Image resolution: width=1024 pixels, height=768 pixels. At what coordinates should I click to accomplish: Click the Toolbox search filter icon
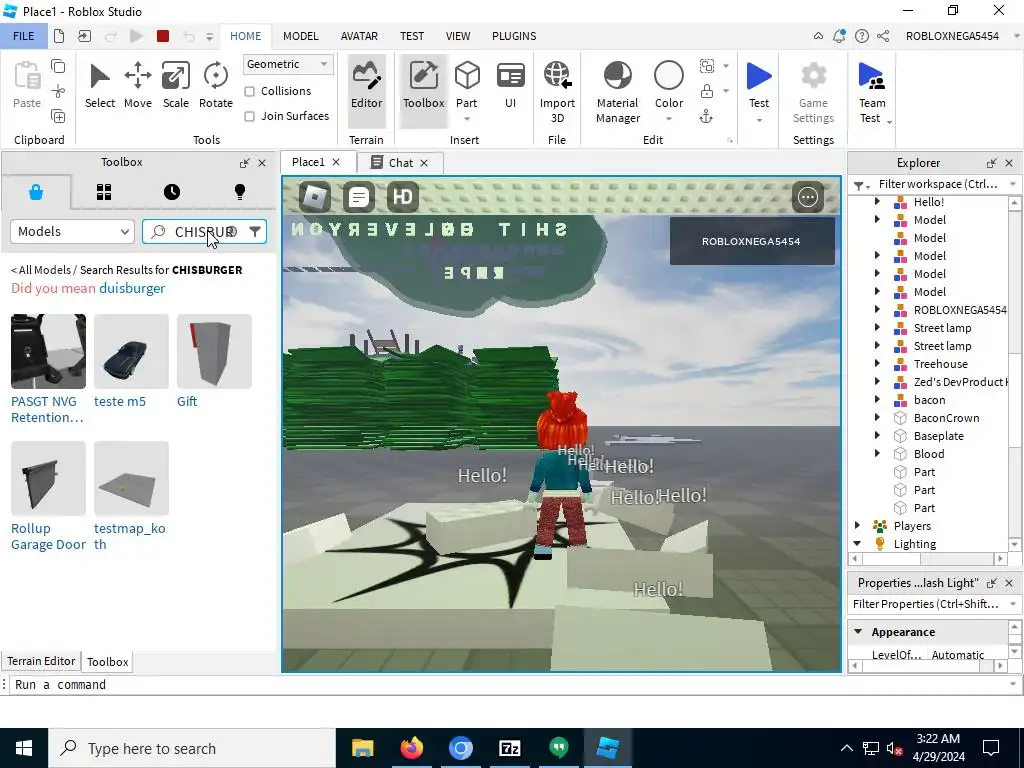[x=255, y=231]
